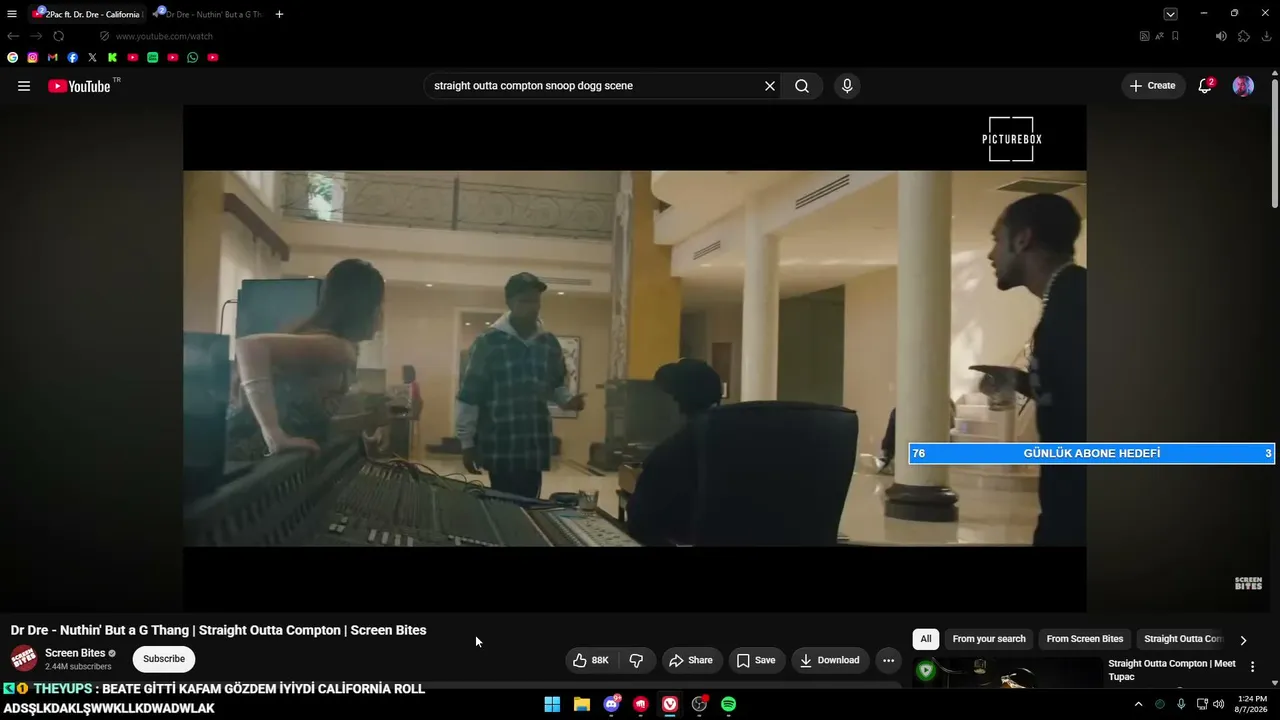The image size is (1280, 720).
Task: Like the video with 88K likes
Action: (591, 660)
